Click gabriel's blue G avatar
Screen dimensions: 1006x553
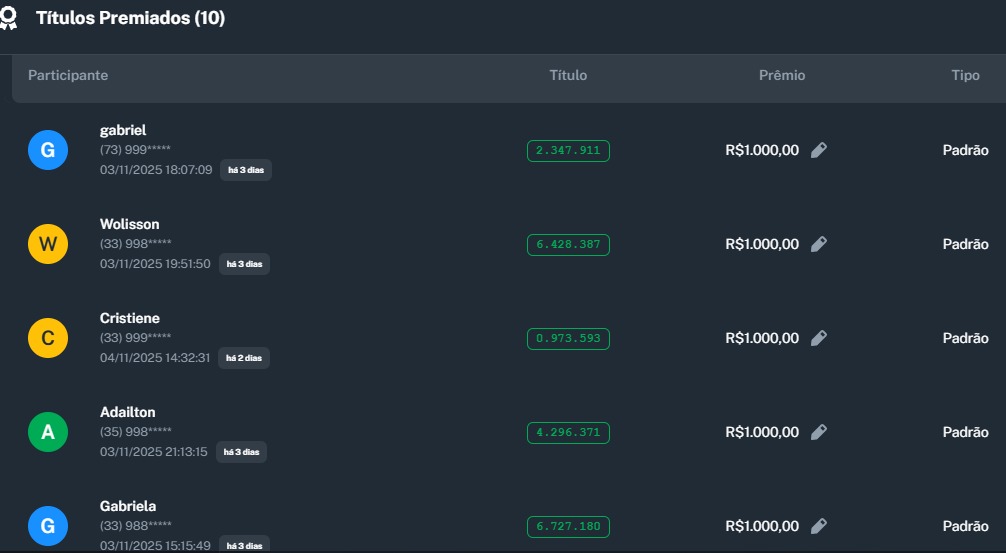(48, 151)
